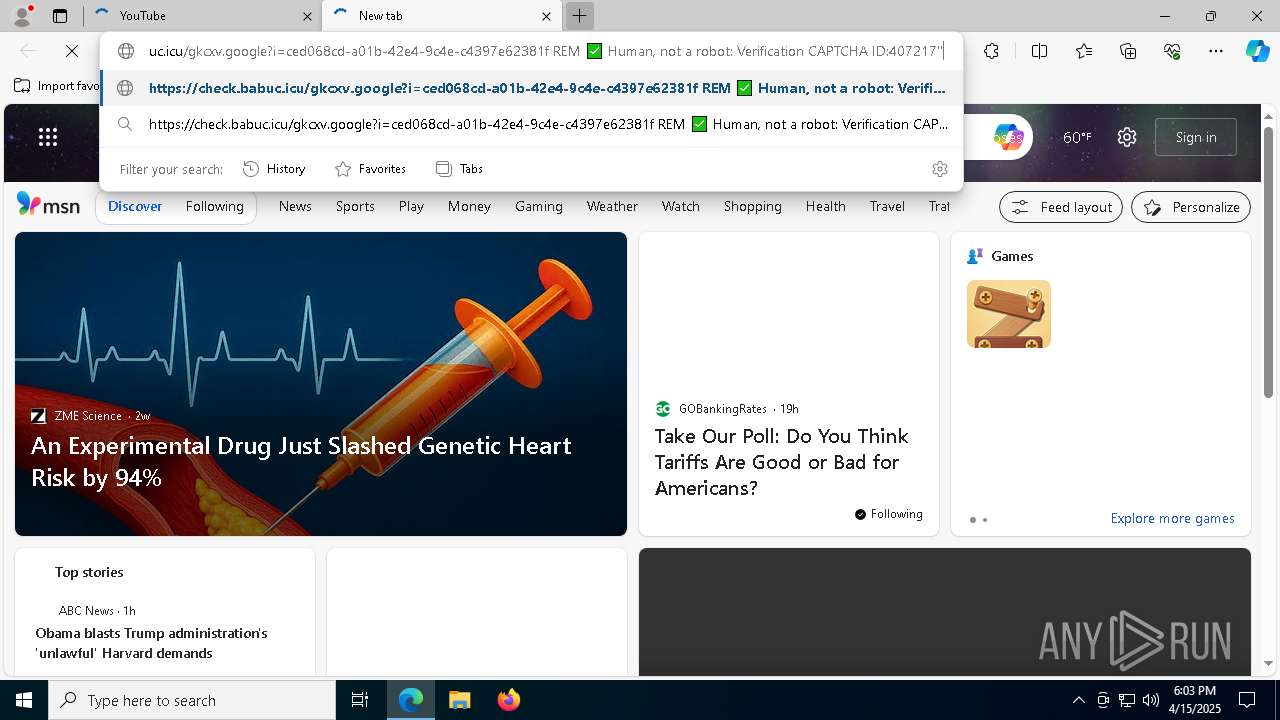Open address bar suggestion settings gear
This screenshot has height=720, width=1280.
click(939, 169)
